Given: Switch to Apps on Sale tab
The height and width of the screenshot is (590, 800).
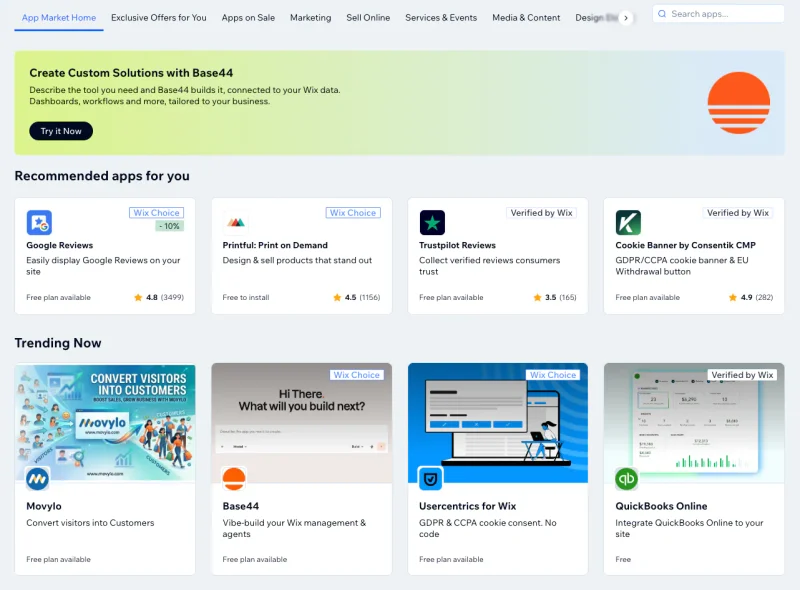Looking at the screenshot, I should click(248, 18).
